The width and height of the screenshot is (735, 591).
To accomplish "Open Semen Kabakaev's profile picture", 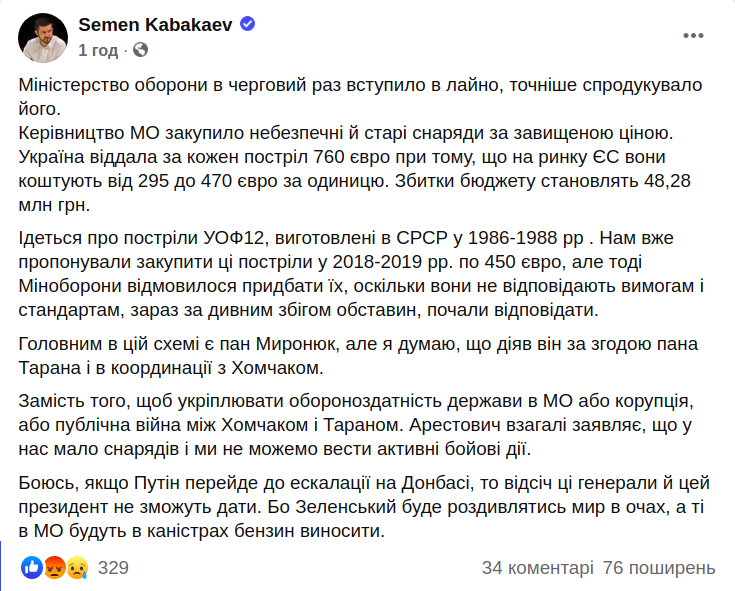I will (40, 37).
